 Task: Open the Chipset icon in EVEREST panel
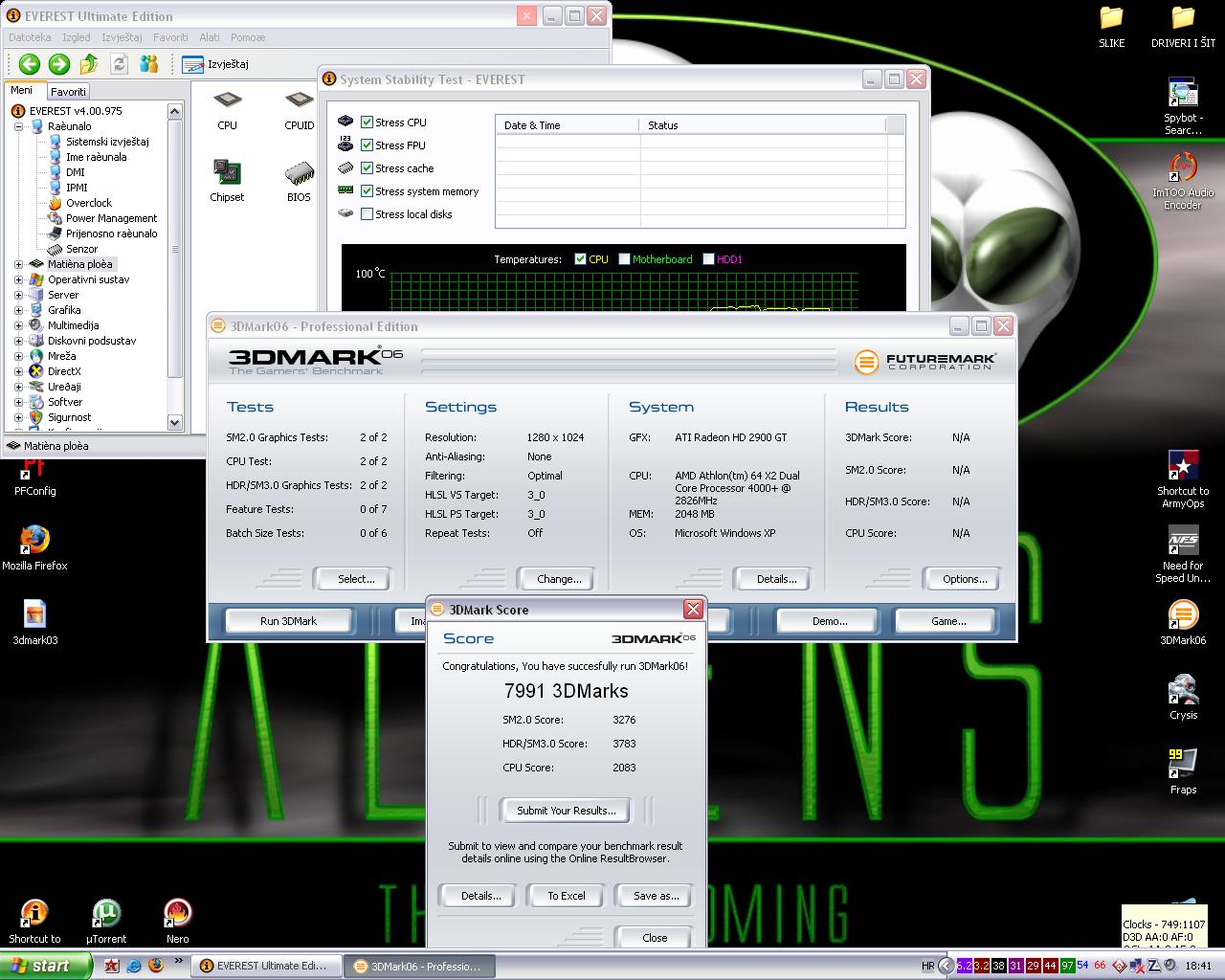(x=227, y=182)
